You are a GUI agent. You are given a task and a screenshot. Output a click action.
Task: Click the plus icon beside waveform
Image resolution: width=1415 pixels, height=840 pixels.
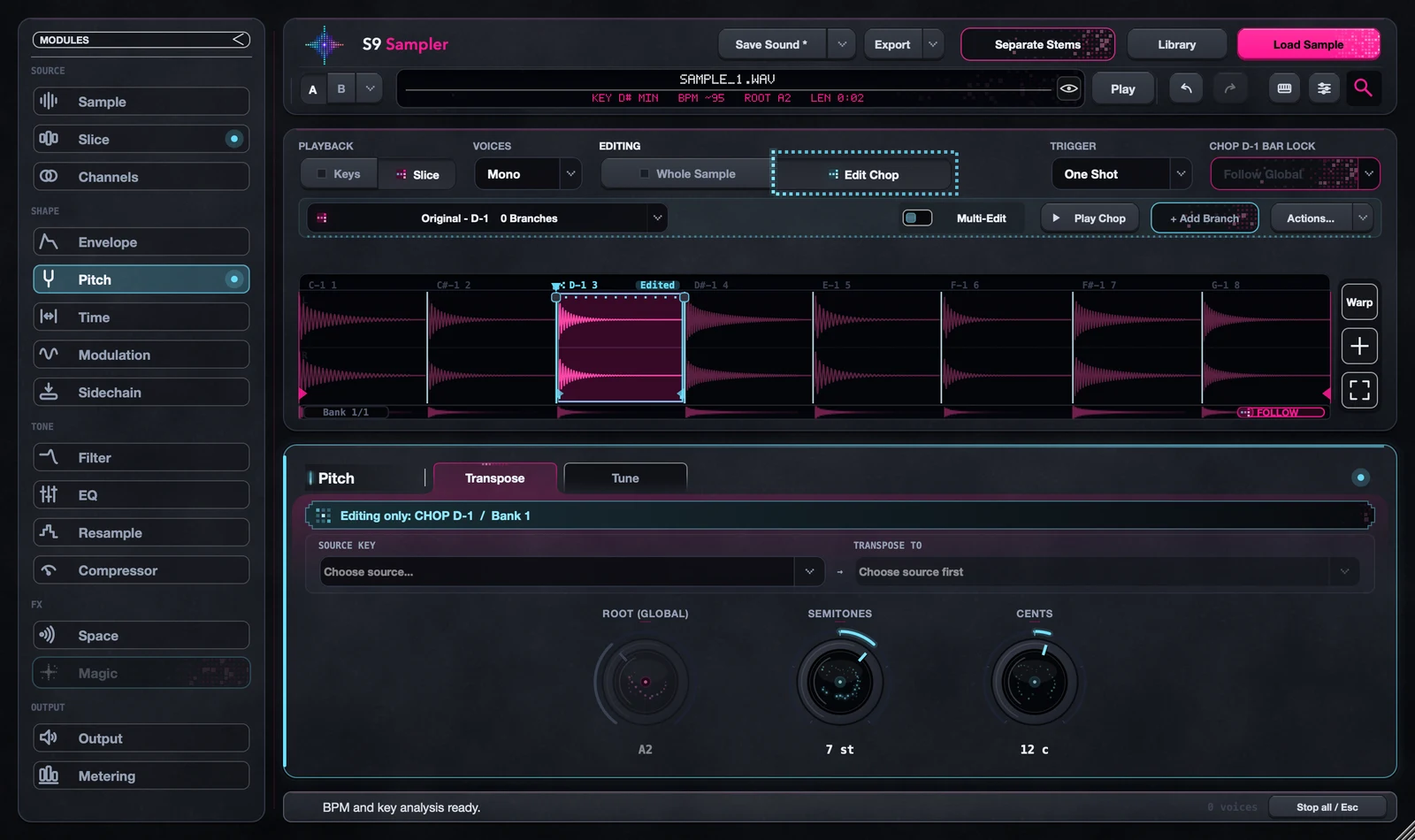pyautogui.click(x=1359, y=346)
